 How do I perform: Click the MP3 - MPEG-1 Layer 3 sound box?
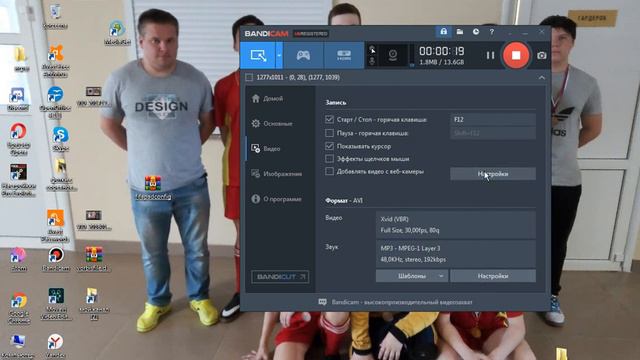(456, 253)
